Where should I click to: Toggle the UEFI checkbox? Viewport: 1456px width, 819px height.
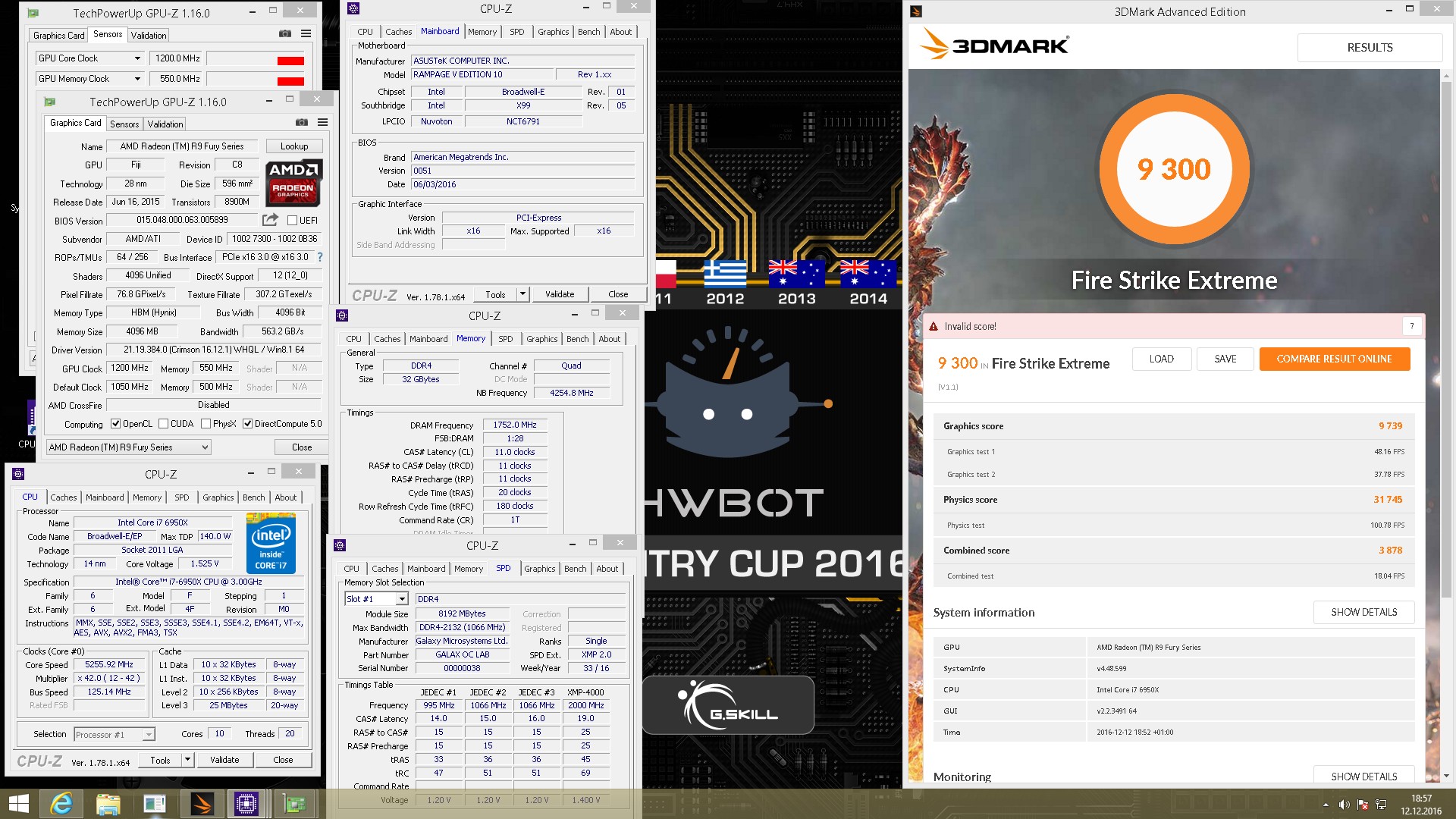point(292,221)
